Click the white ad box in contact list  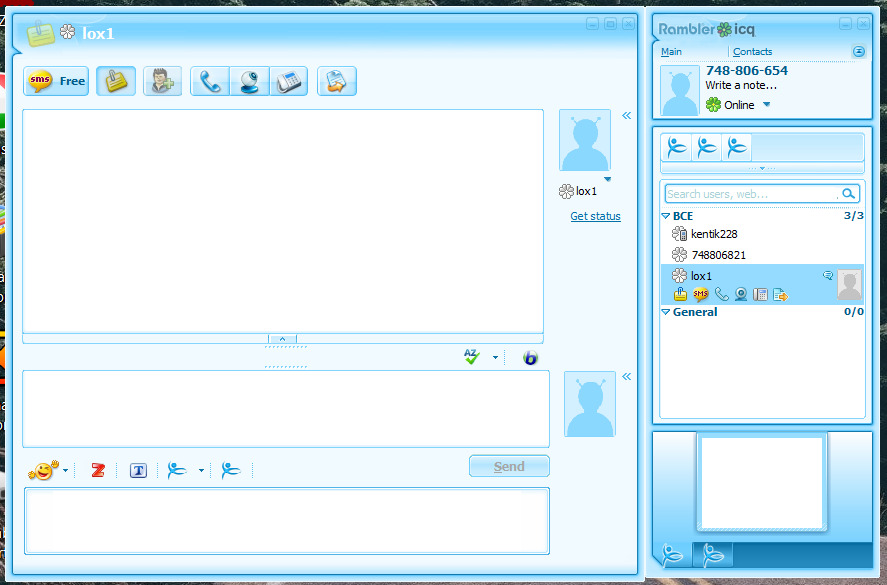tap(762, 483)
